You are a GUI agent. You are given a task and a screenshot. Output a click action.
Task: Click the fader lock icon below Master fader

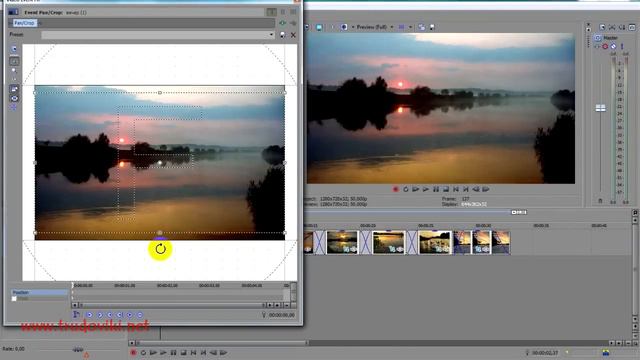[600, 201]
